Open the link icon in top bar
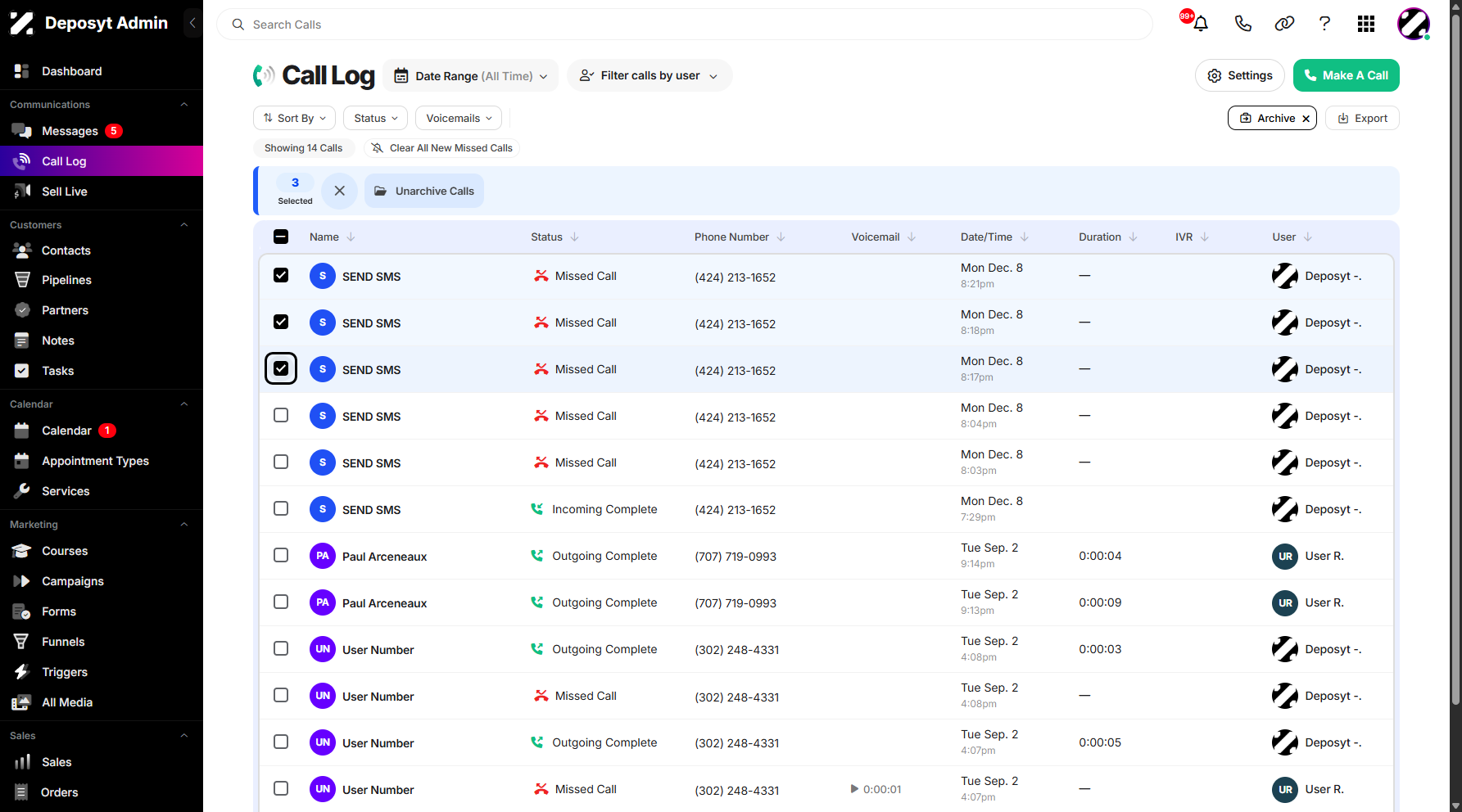1462x812 pixels. (x=1284, y=24)
